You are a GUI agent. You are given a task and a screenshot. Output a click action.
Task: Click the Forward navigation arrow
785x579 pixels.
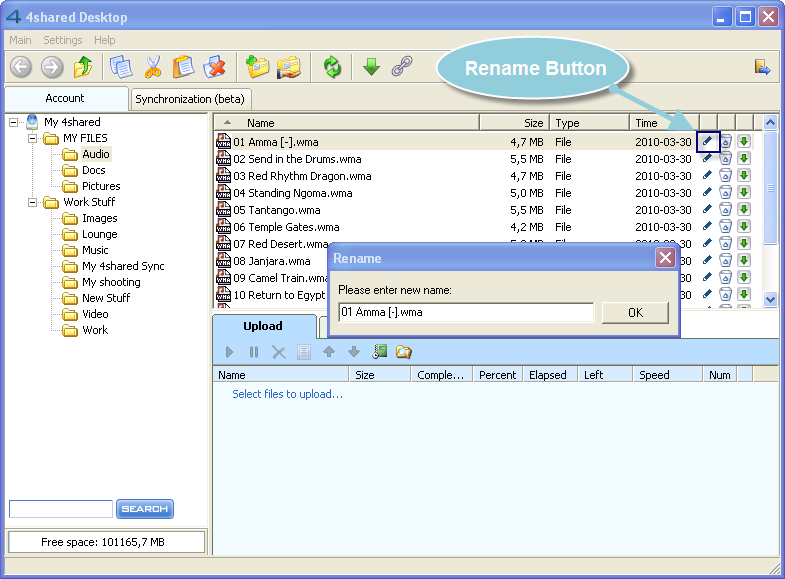(52, 67)
